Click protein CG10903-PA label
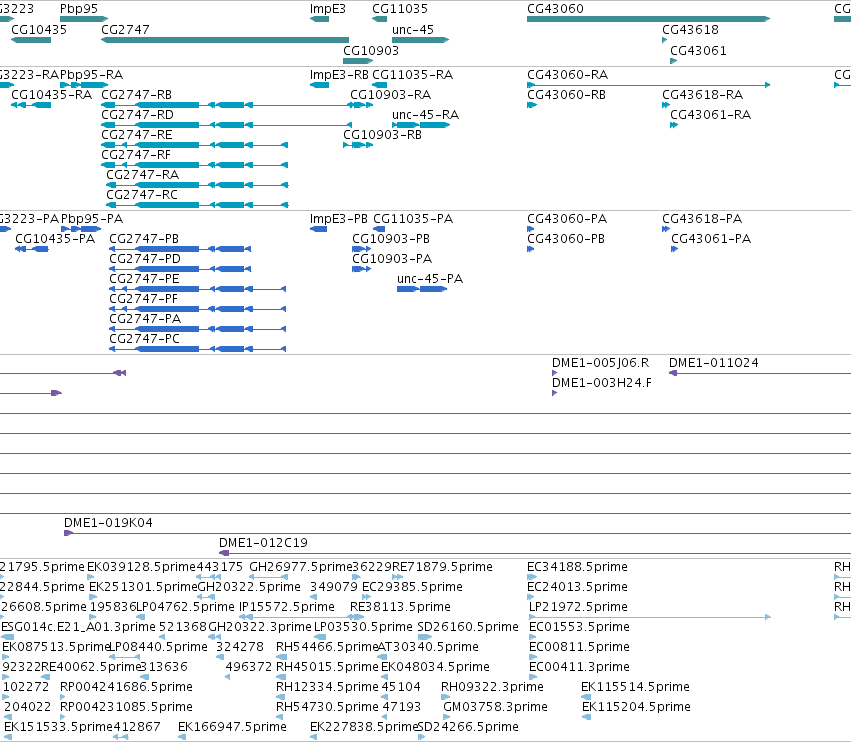Image resolution: width=851 pixels, height=742 pixels. coord(392,259)
